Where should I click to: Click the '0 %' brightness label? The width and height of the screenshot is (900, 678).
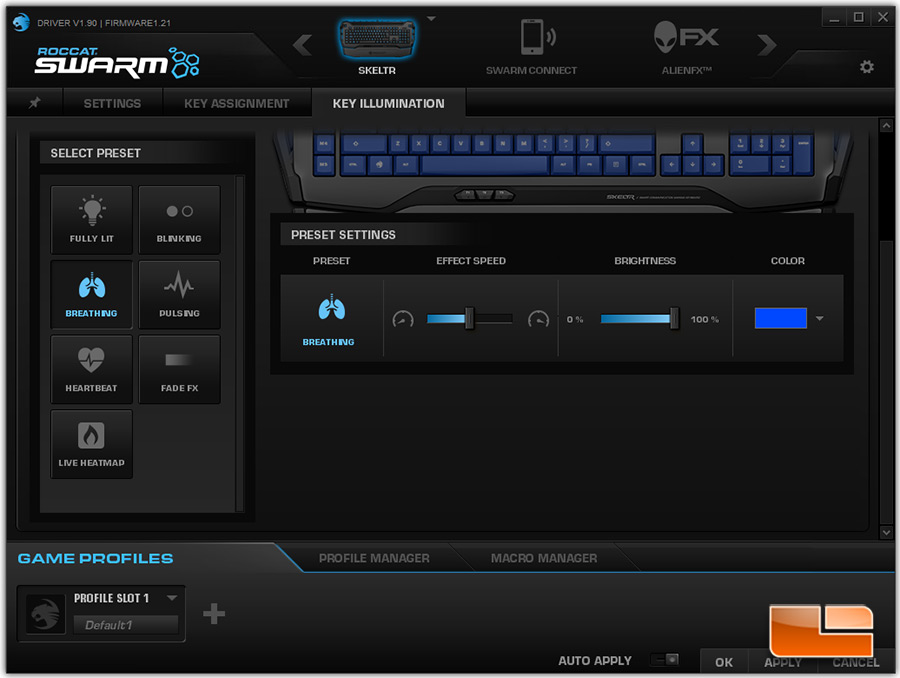pos(575,319)
